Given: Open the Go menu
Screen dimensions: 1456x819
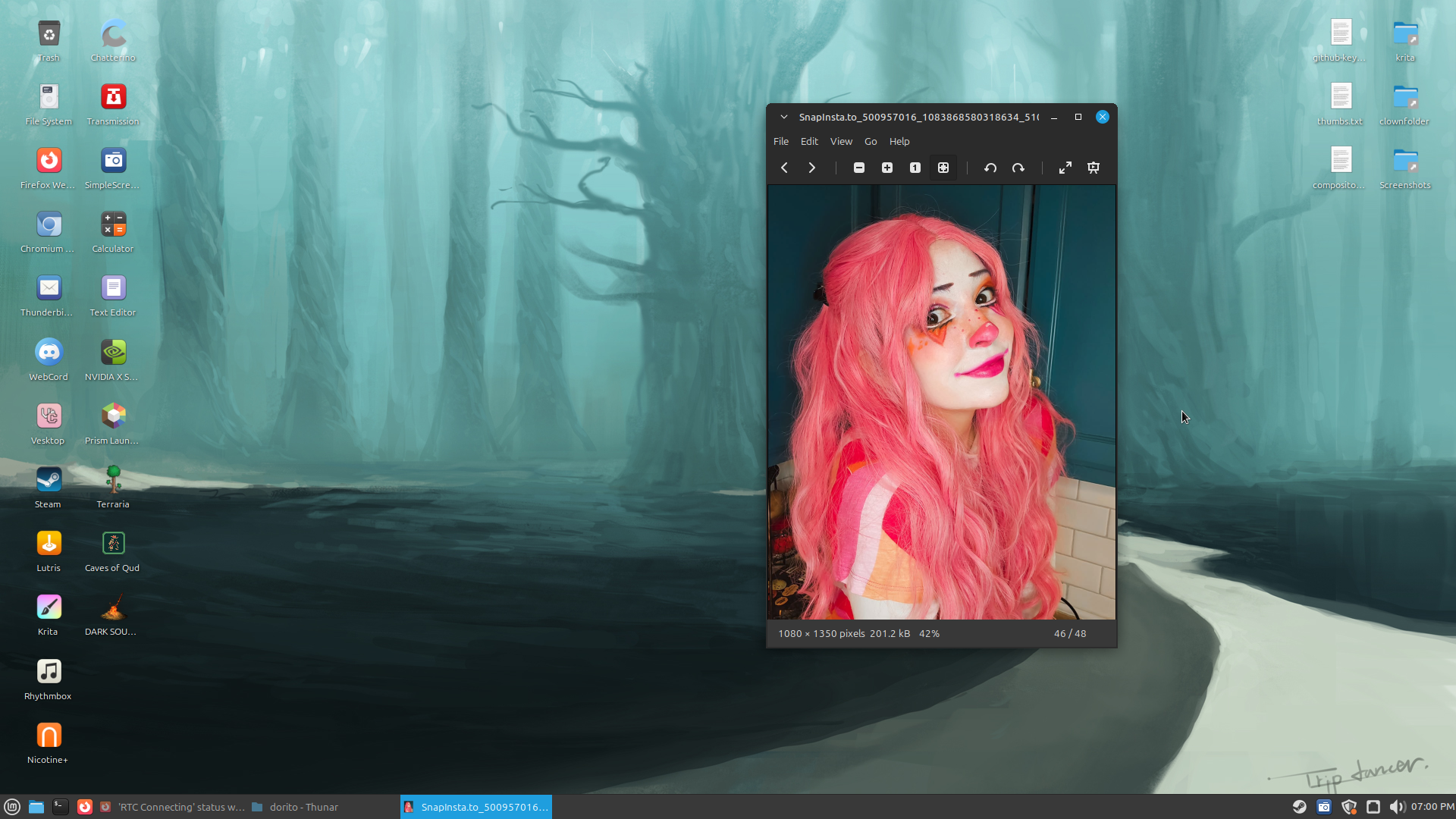Looking at the screenshot, I should pyautogui.click(x=871, y=141).
